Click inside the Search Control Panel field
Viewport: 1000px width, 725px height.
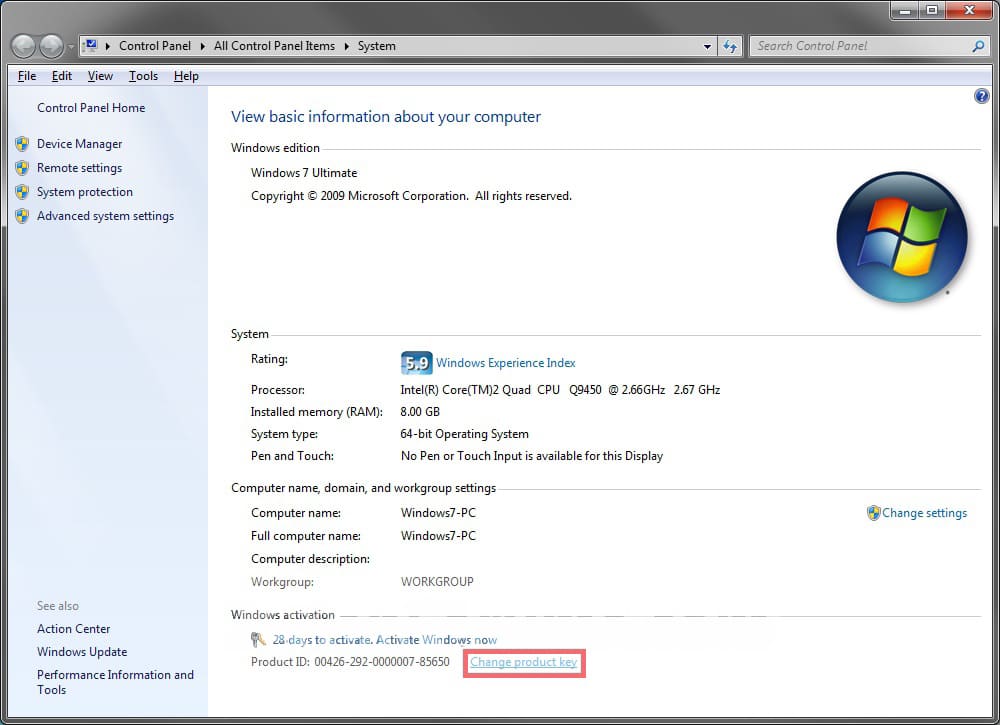(x=860, y=46)
